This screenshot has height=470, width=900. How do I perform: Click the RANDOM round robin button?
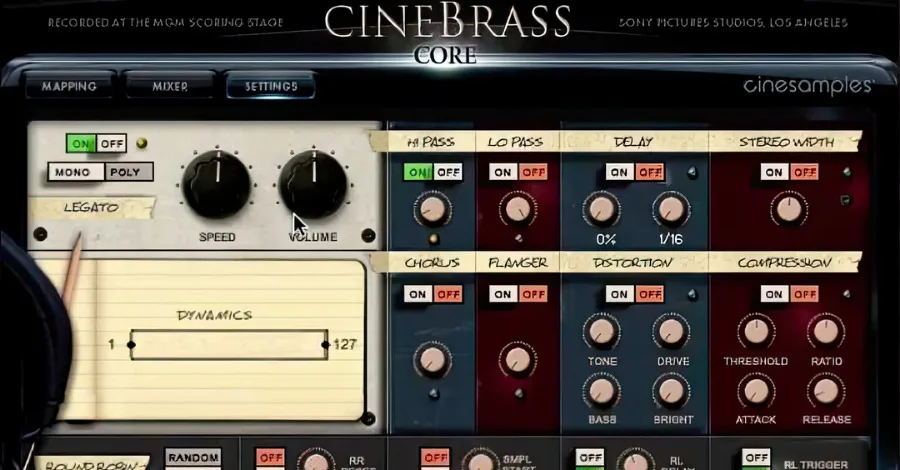tap(193, 457)
